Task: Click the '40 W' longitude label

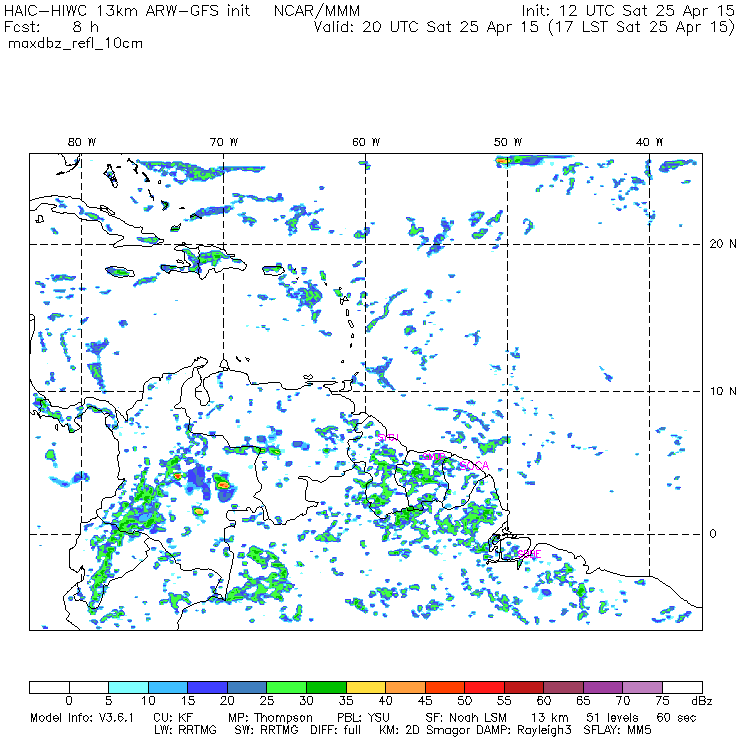Action: point(649,142)
